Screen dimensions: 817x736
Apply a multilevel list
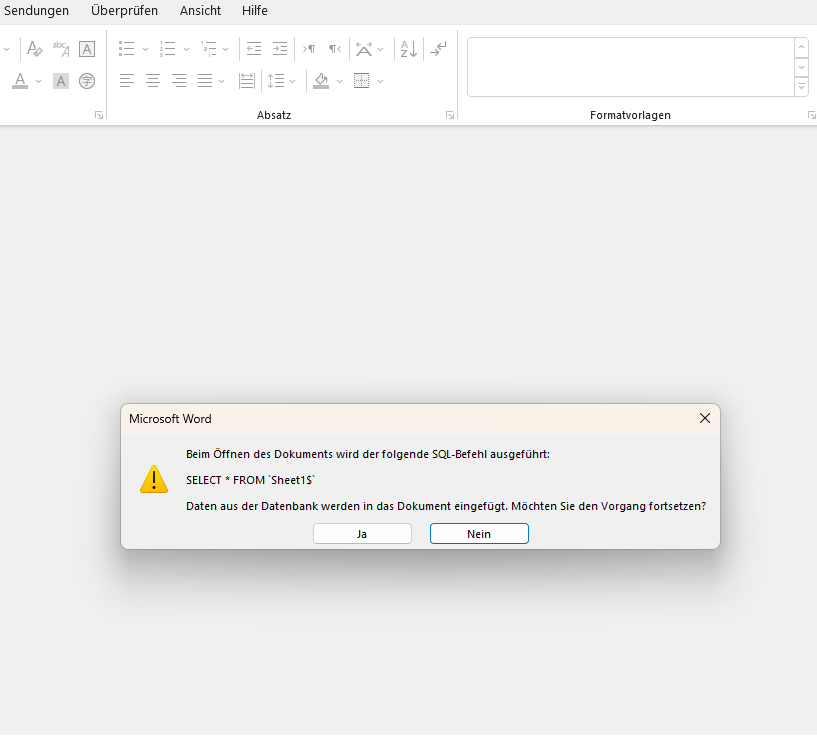[x=209, y=49]
